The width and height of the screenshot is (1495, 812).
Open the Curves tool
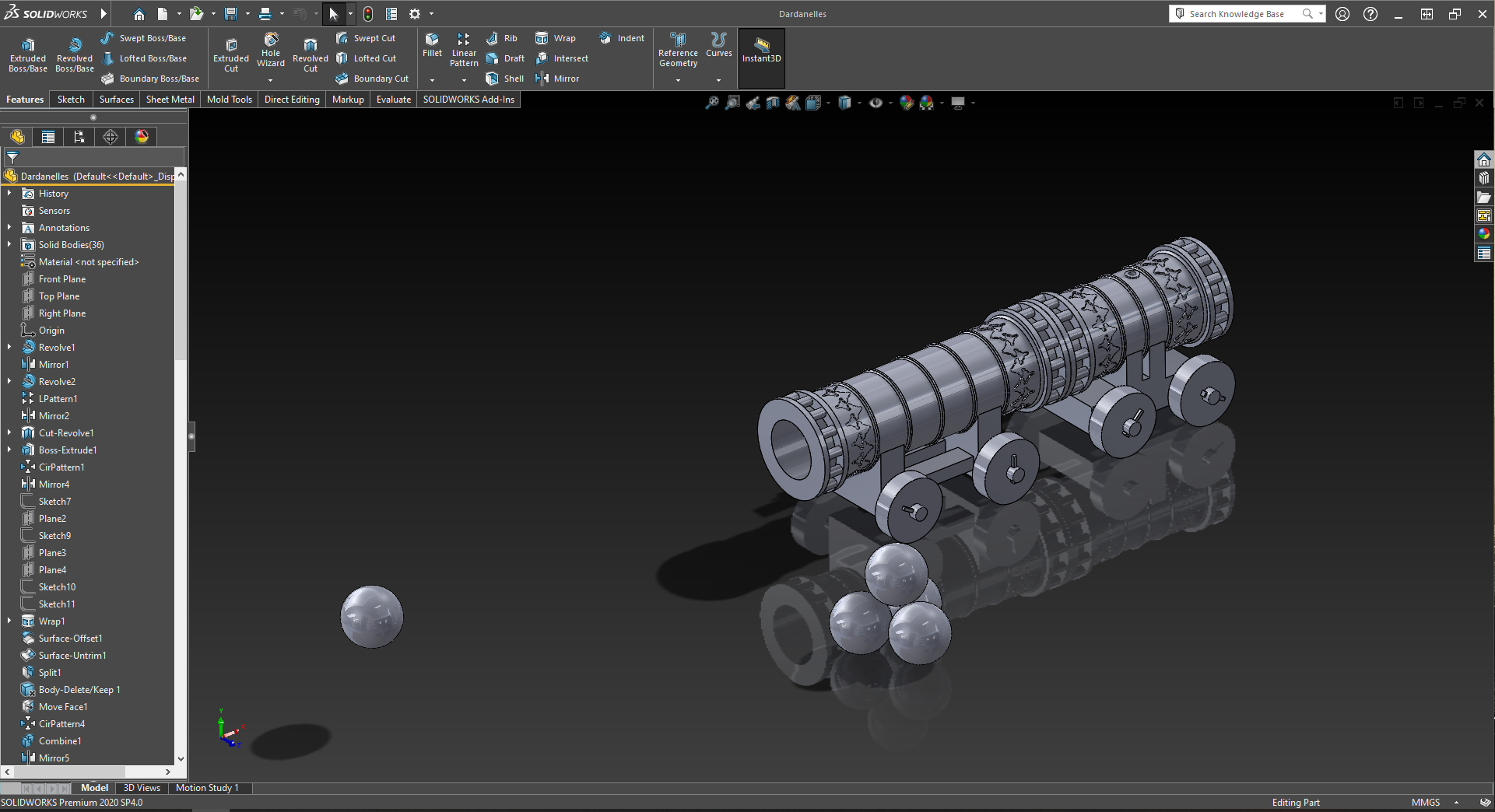pos(719,44)
